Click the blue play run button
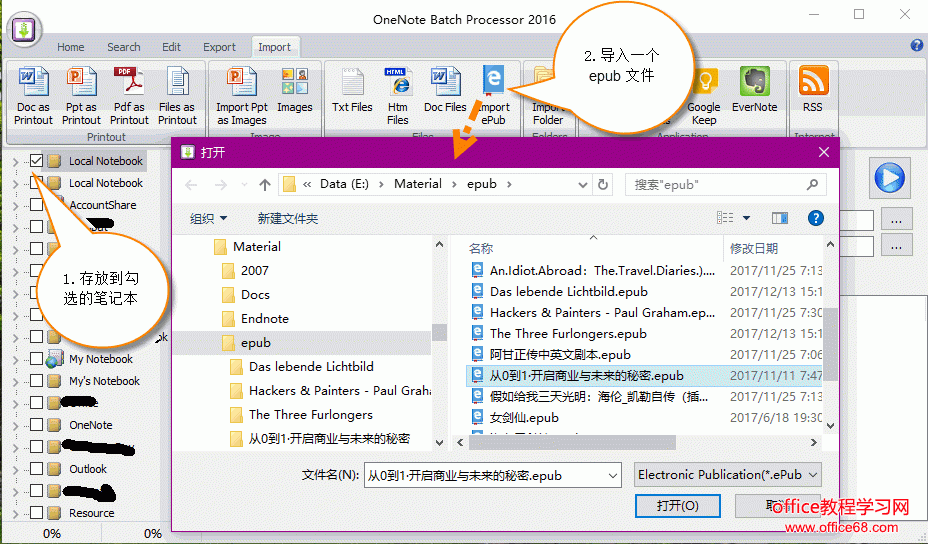 click(889, 178)
